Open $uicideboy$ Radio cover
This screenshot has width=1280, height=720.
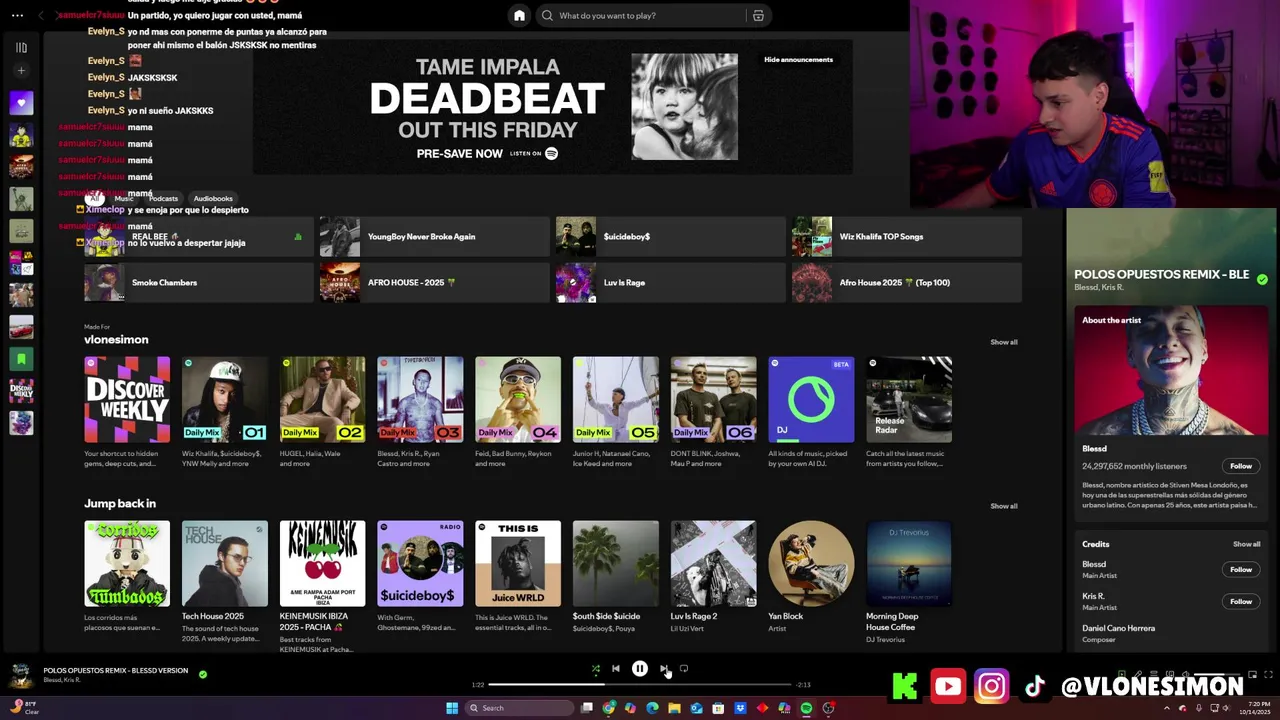click(420, 563)
